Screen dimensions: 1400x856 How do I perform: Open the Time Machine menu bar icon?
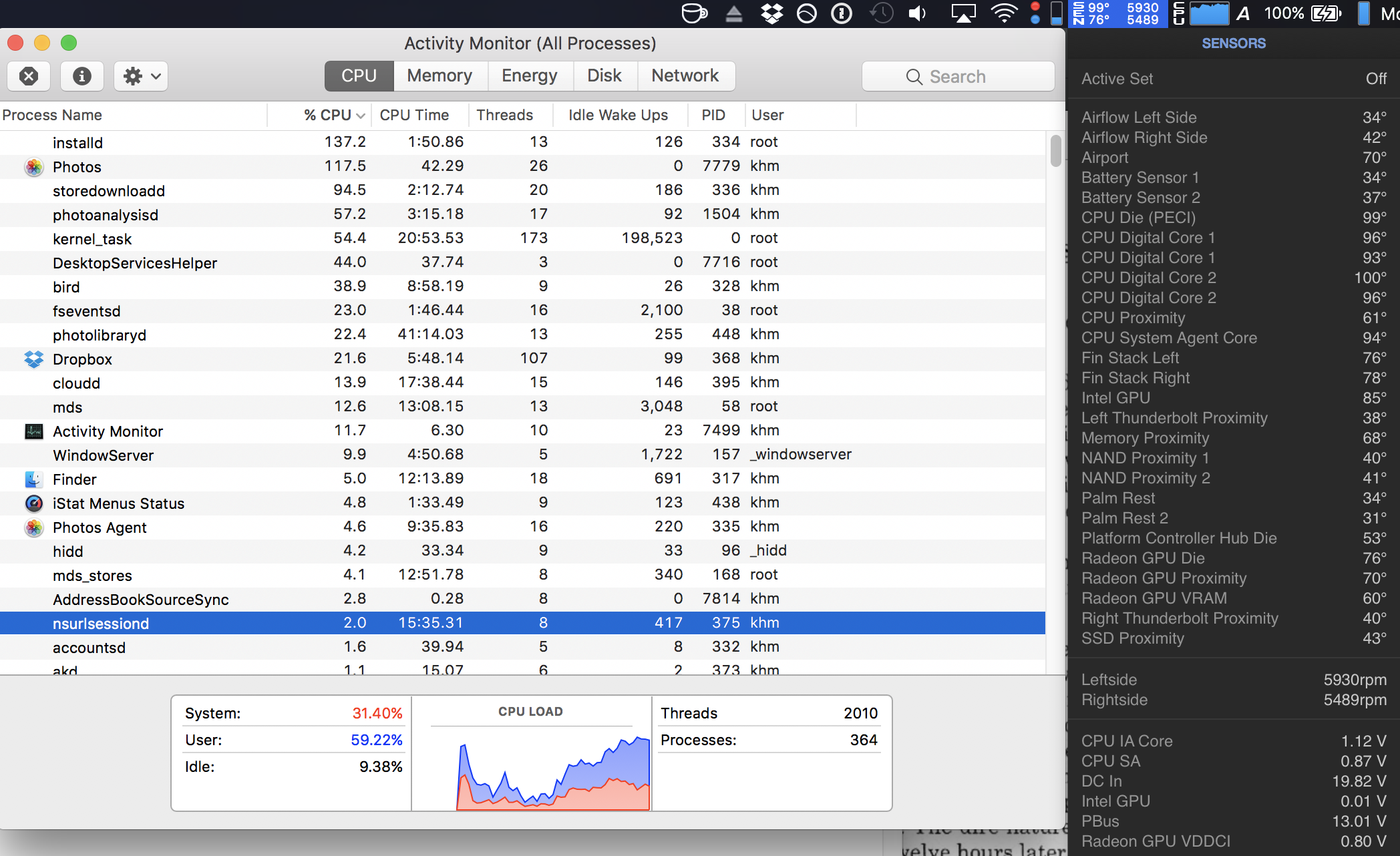[882, 13]
